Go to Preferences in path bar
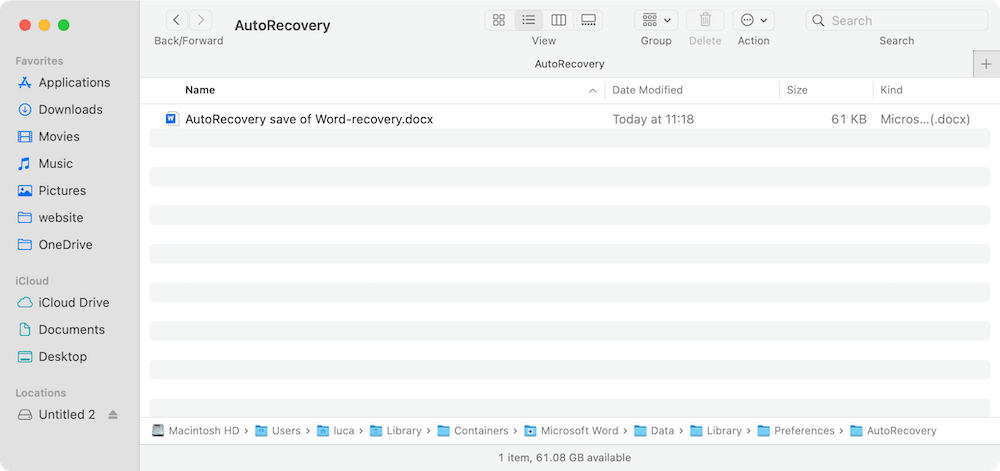 [797, 431]
